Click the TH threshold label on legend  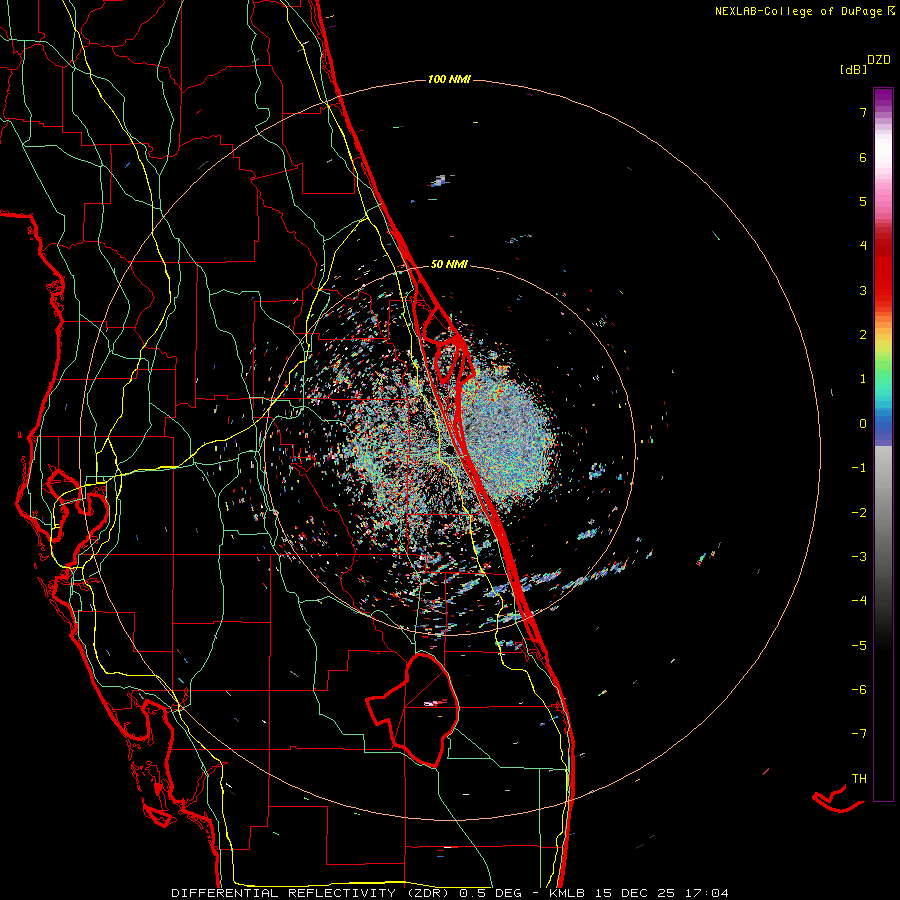(x=859, y=778)
